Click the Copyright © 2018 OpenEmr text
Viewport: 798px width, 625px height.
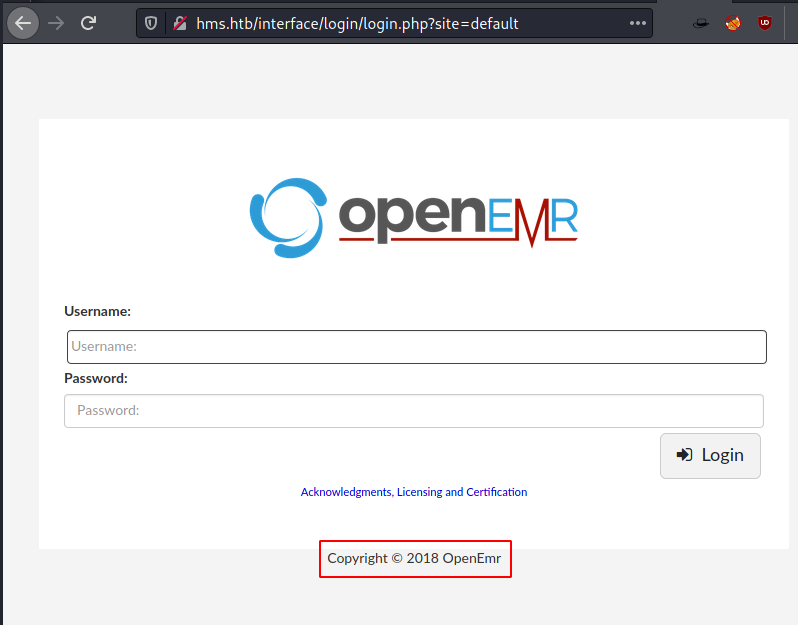click(414, 558)
